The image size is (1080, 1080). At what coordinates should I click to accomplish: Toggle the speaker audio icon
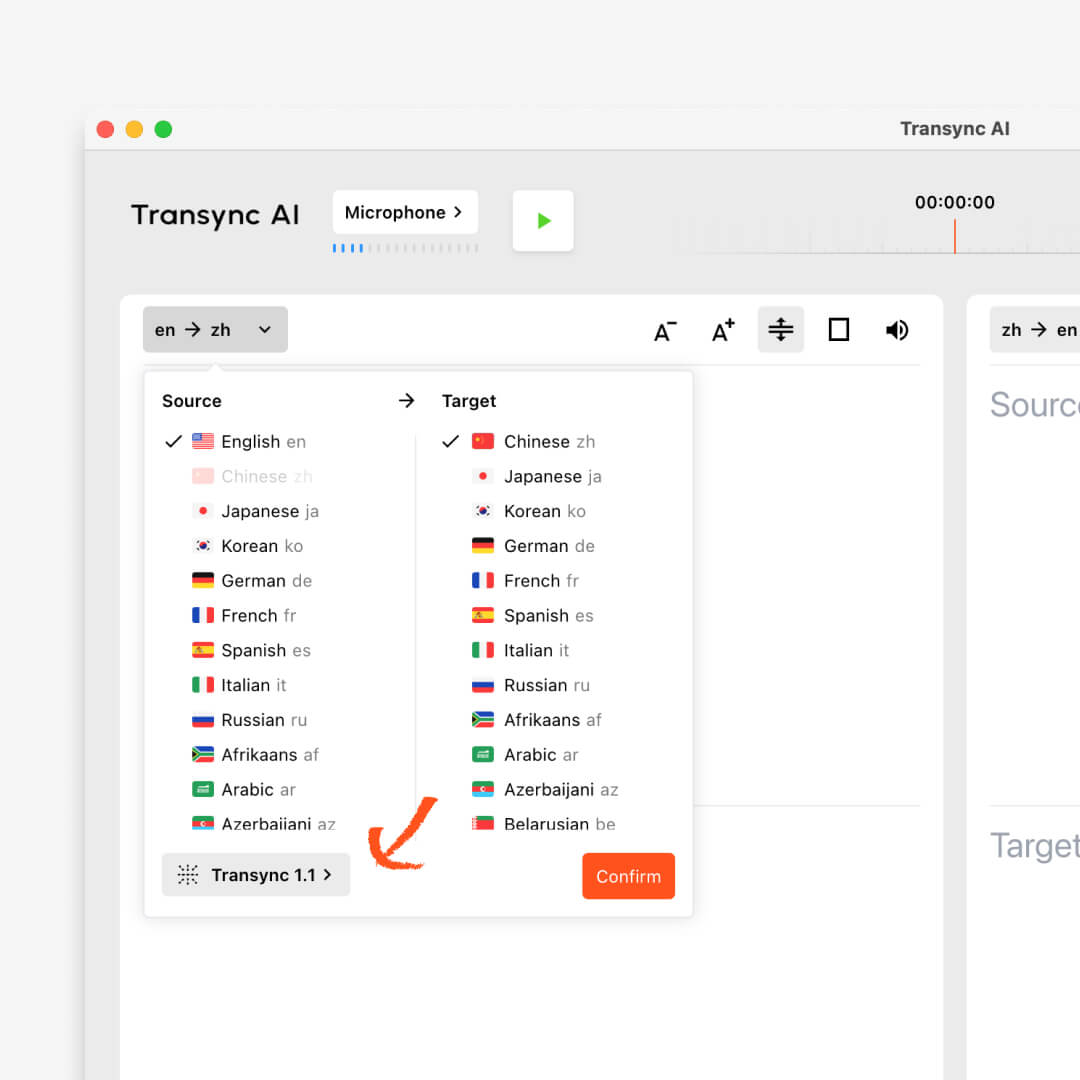[x=897, y=330]
